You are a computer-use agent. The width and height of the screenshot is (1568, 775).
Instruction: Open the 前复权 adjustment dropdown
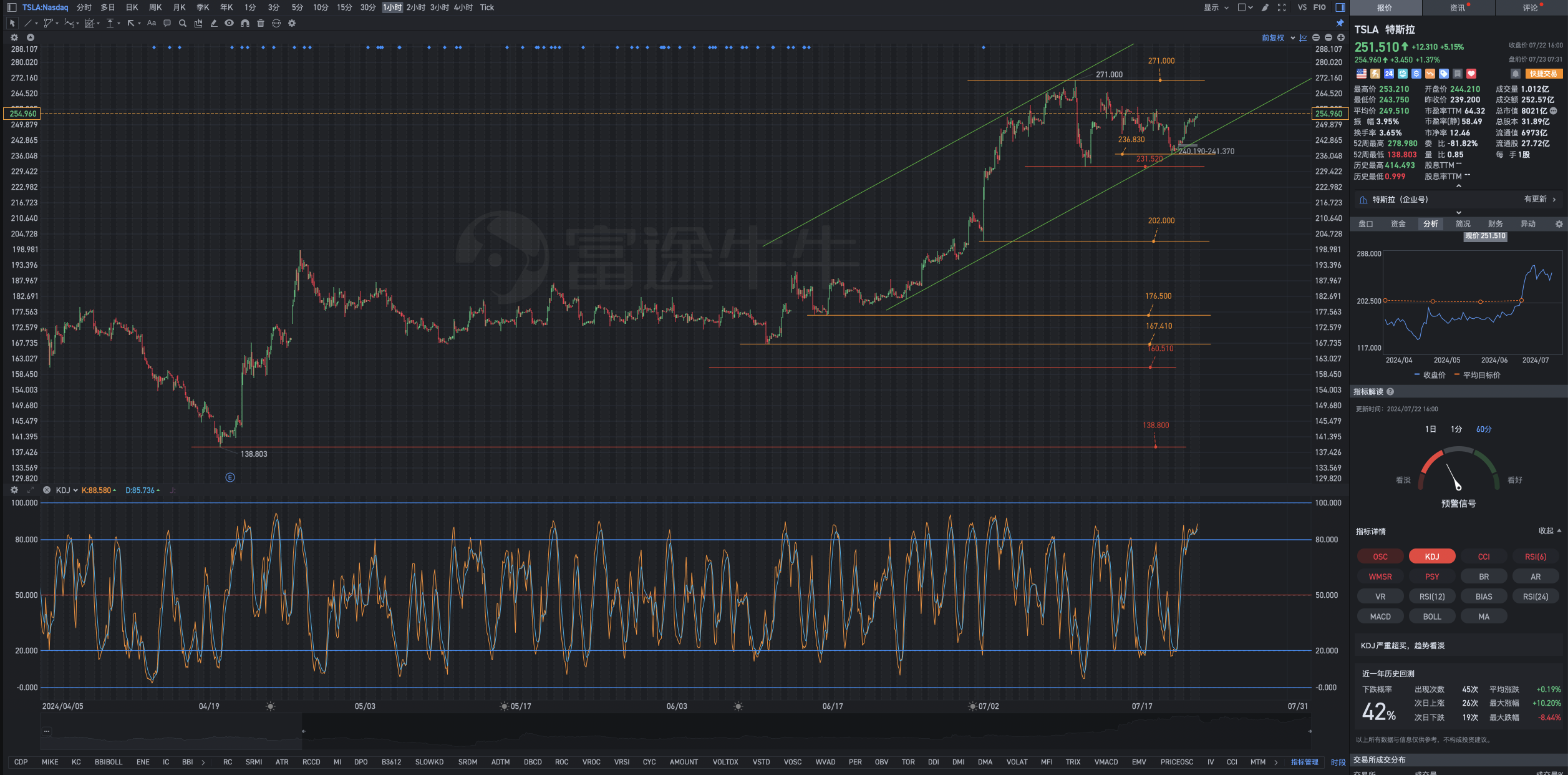1278,38
